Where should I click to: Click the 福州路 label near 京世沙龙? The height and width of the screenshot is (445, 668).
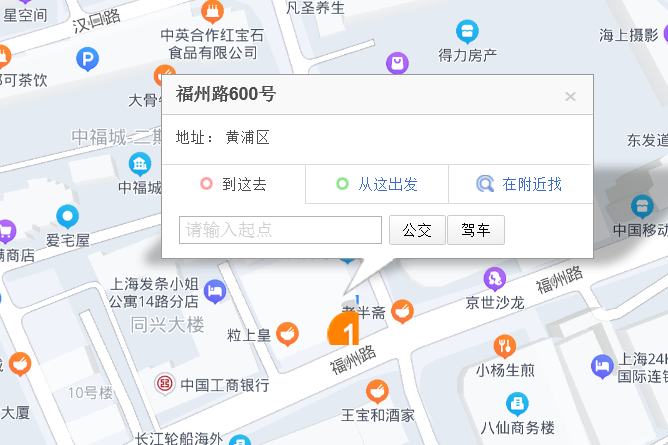coord(559,280)
